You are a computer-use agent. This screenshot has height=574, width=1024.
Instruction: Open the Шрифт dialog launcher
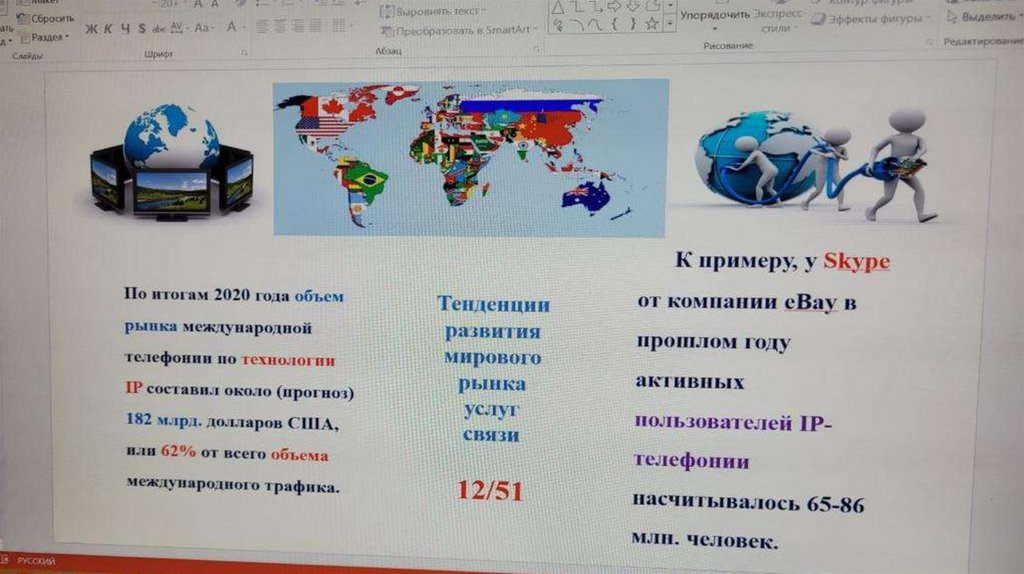coord(244,53)
